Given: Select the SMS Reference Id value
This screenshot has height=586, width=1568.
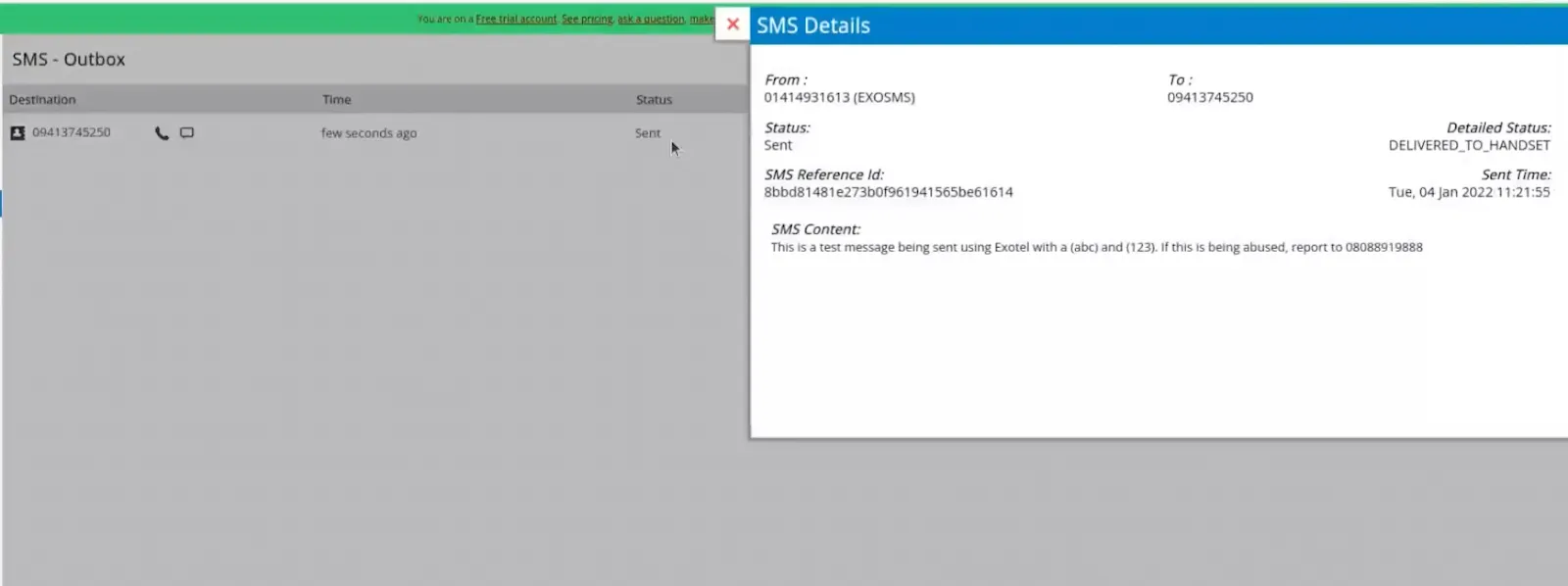Looking at the screenshot, I should click(x=889, y=192).
